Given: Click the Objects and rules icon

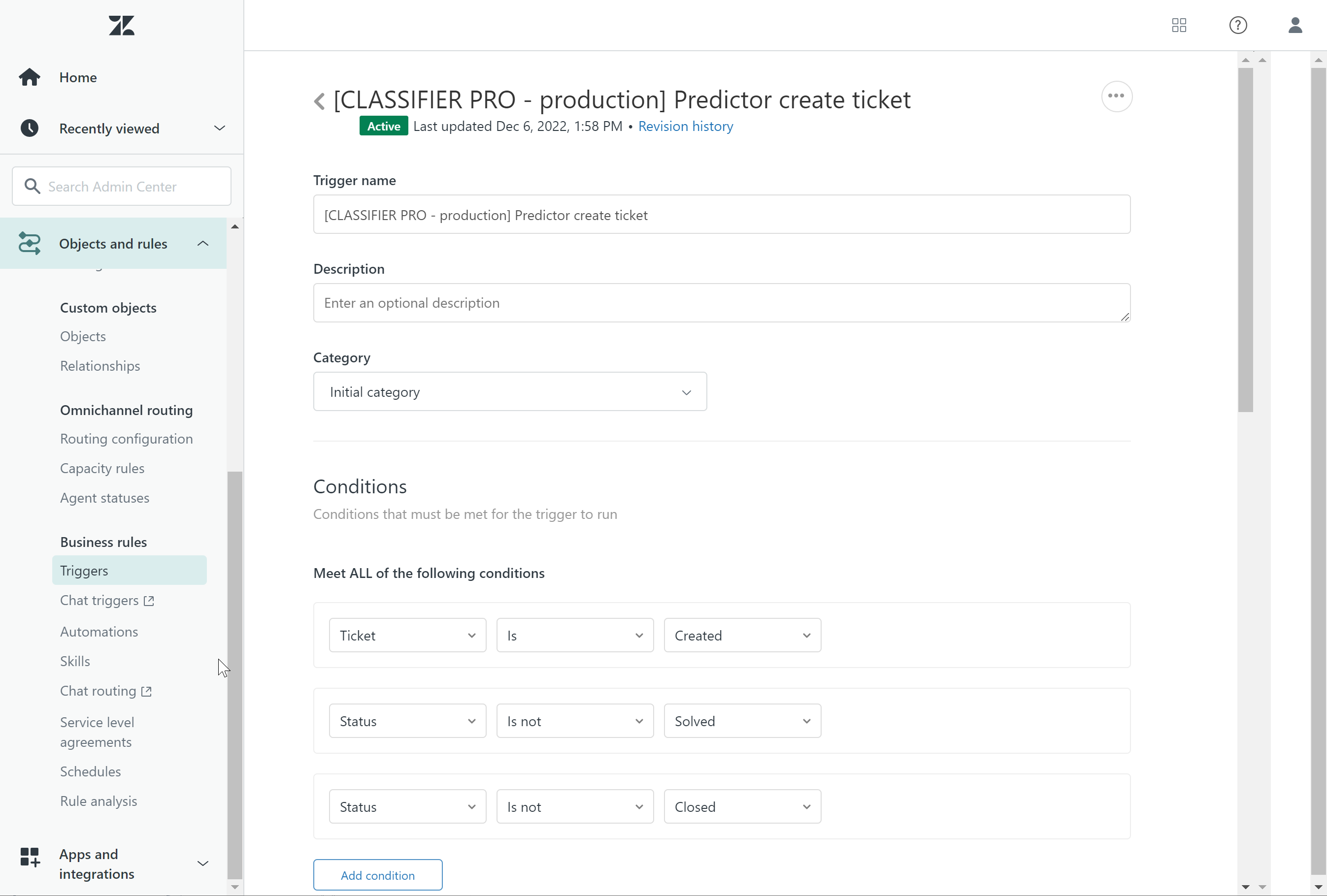Looking at the screenshot, I should 30,243.
